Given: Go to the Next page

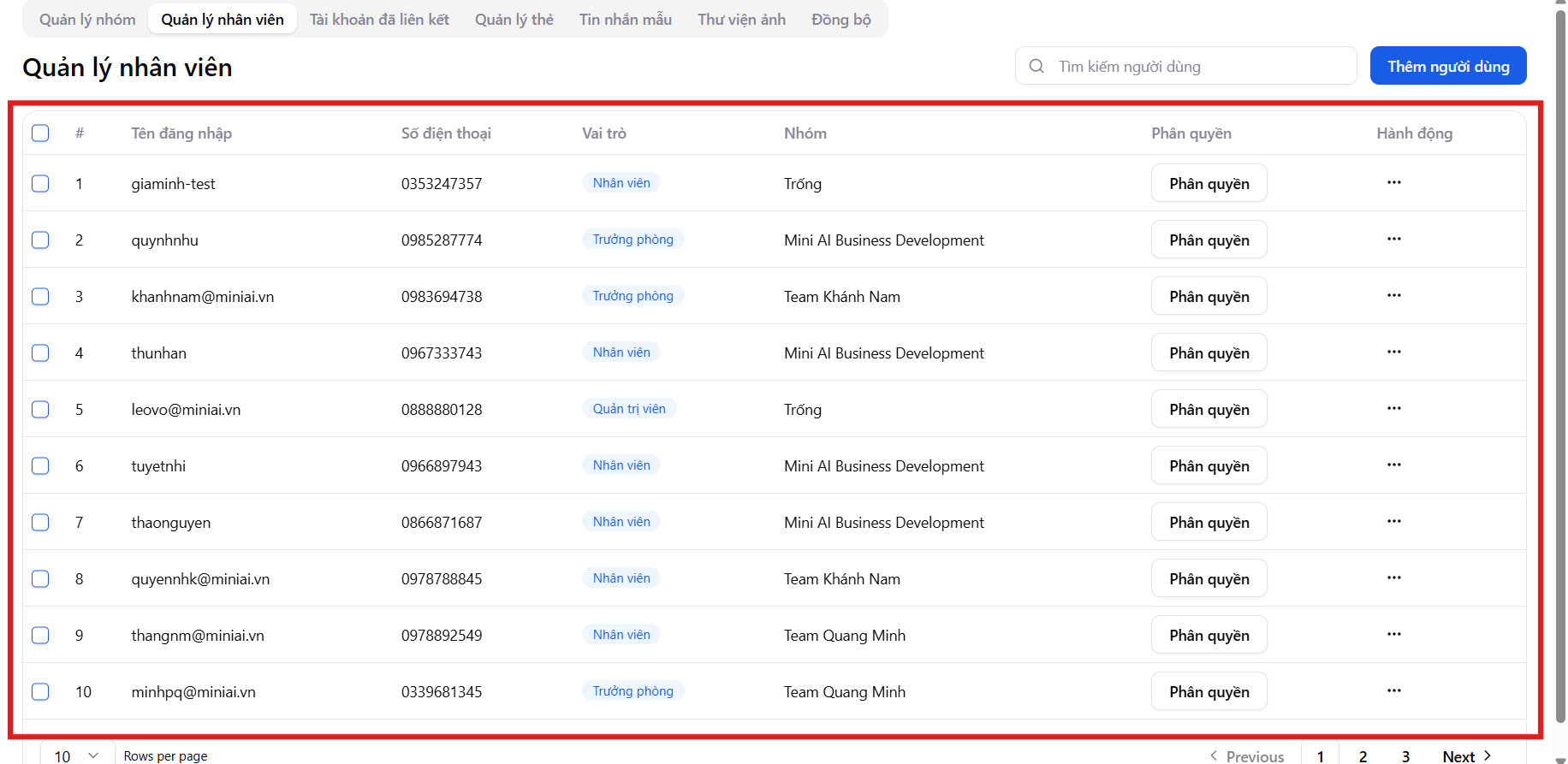Looking at the screenshot, I should tap(1466, 755).
